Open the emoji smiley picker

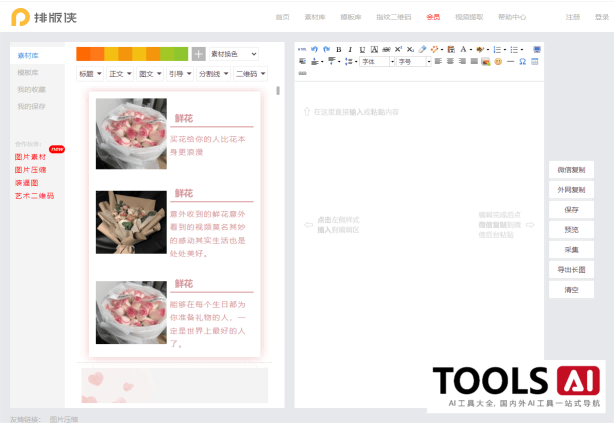tap(497, 61)
